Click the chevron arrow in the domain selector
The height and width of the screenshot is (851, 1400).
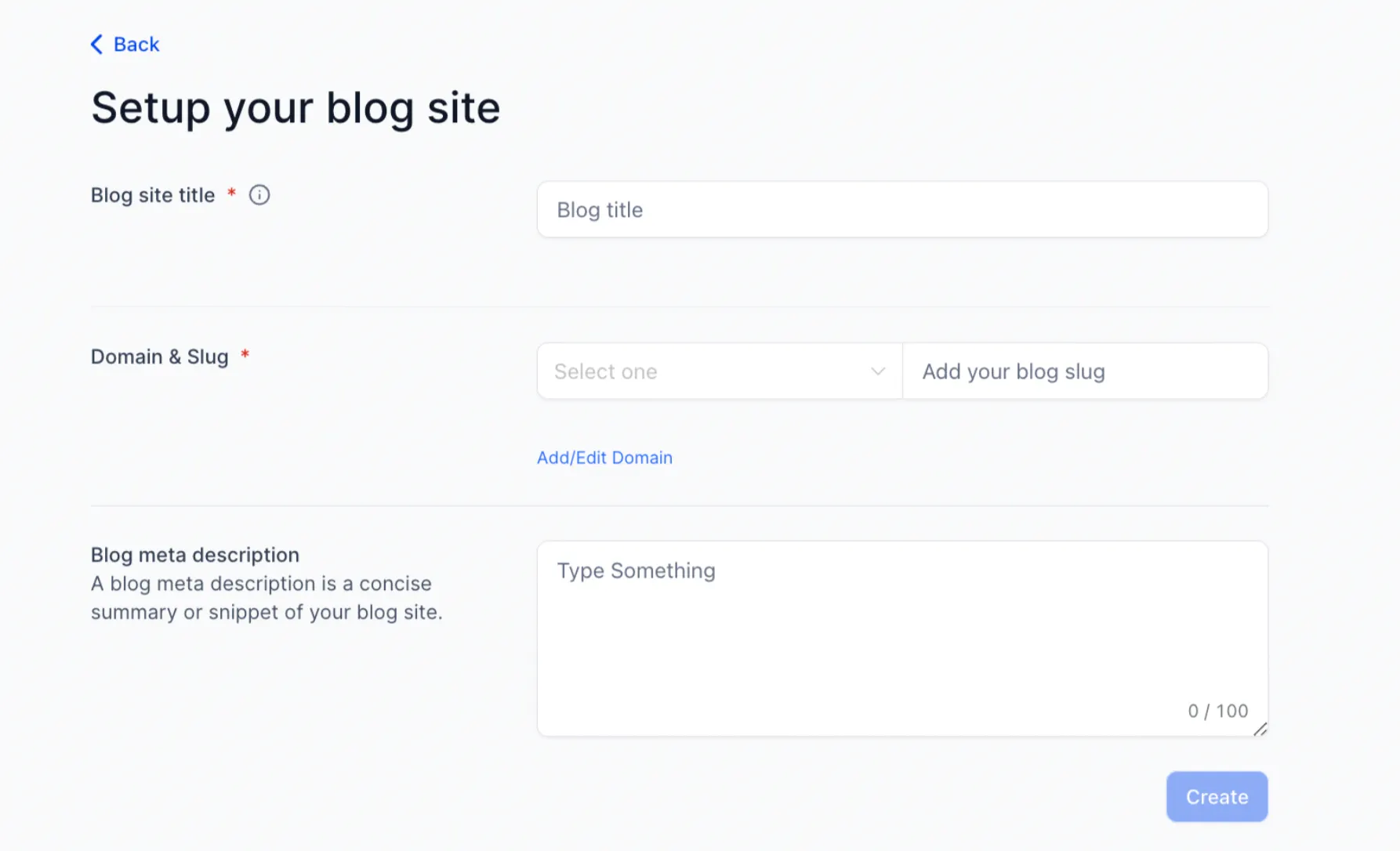pos(878,371)
